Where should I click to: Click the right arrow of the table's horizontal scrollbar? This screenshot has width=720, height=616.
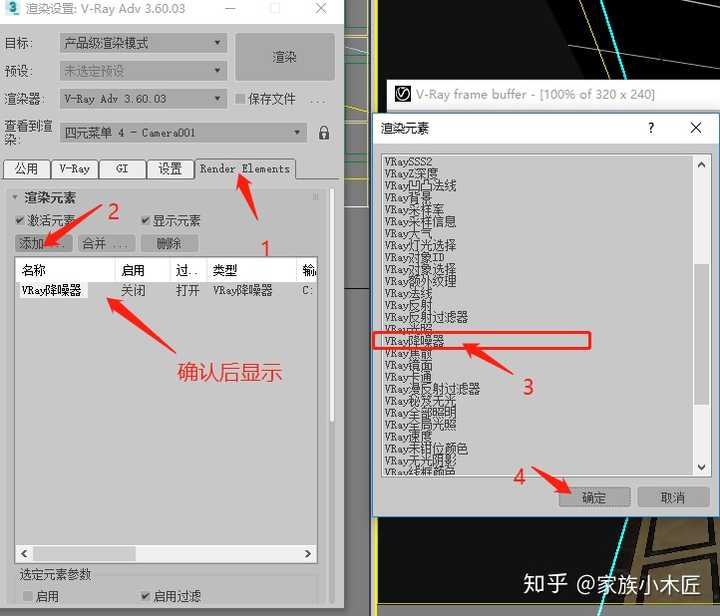308,554
